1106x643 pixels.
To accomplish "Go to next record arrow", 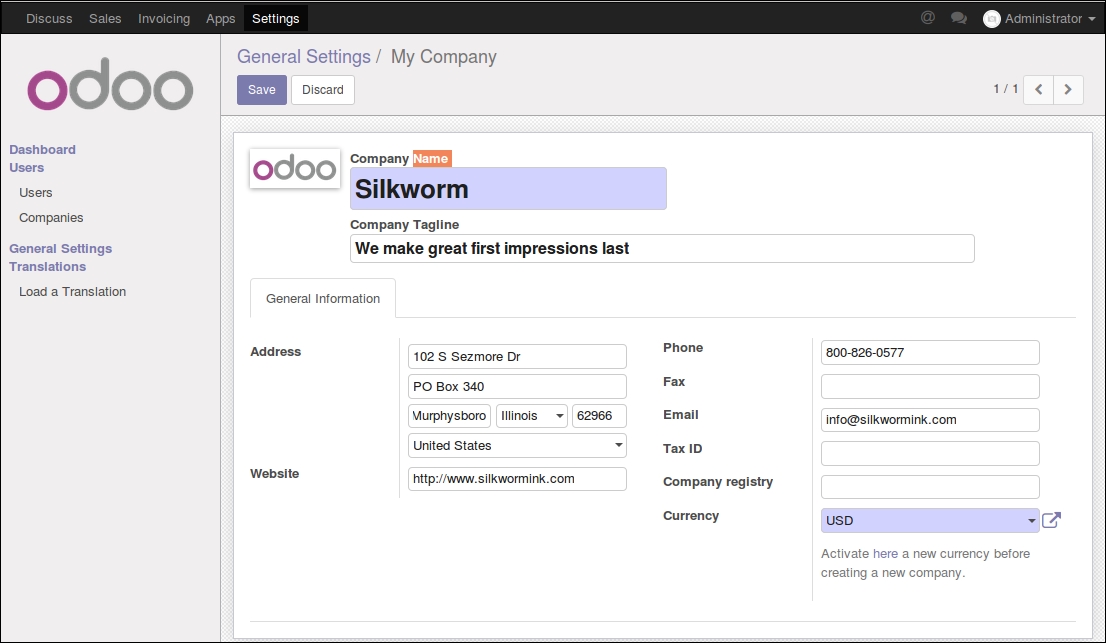I will pos(1068,90).
